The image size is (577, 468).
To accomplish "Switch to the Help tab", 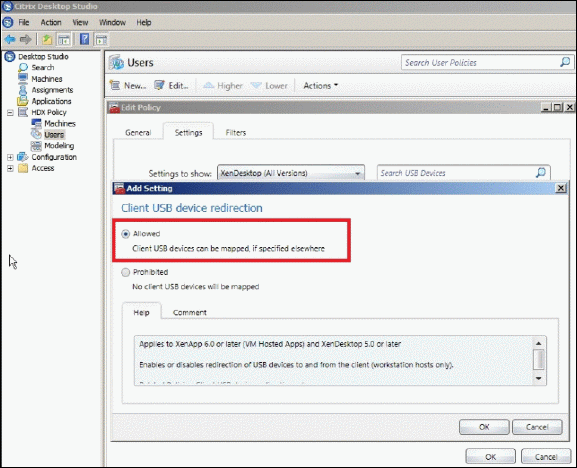I will click(141, 312).
